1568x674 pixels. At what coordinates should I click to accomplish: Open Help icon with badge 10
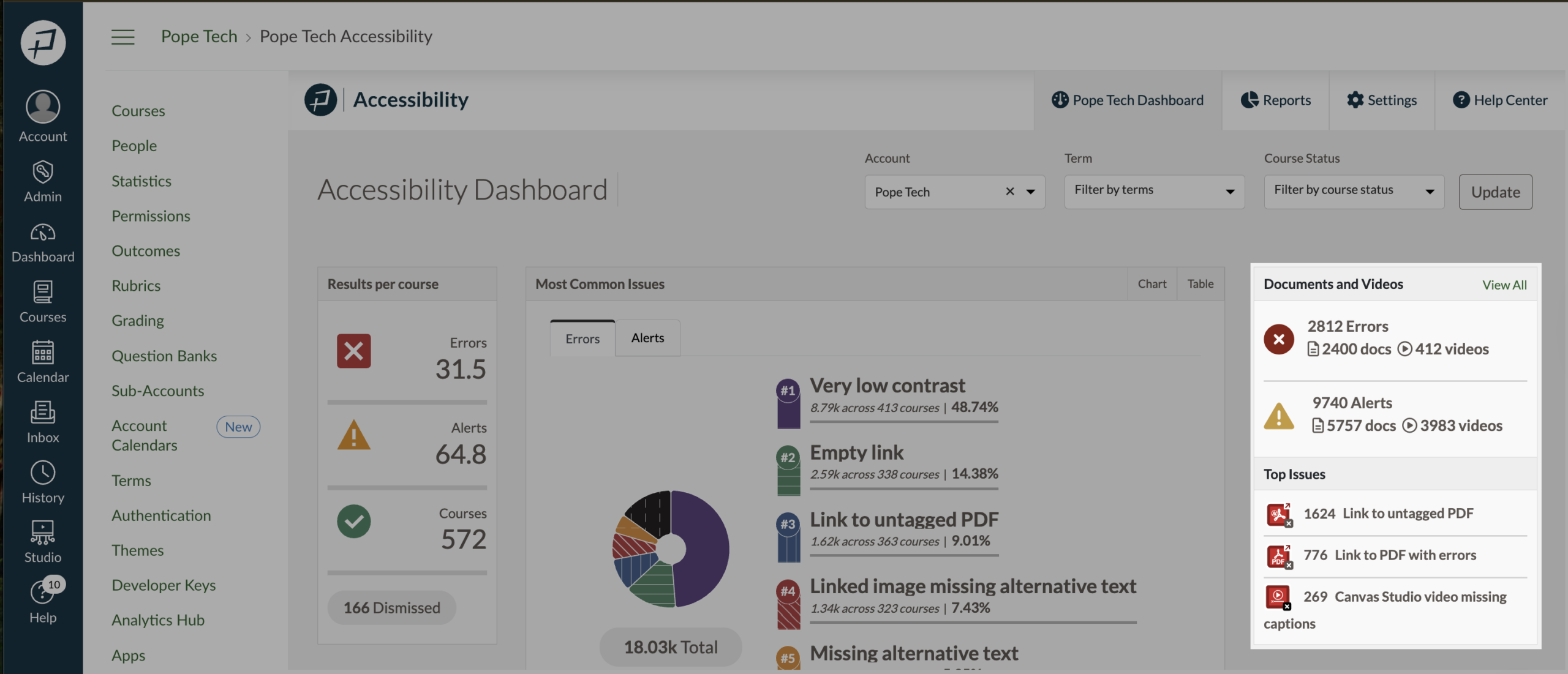coord(43,593)
